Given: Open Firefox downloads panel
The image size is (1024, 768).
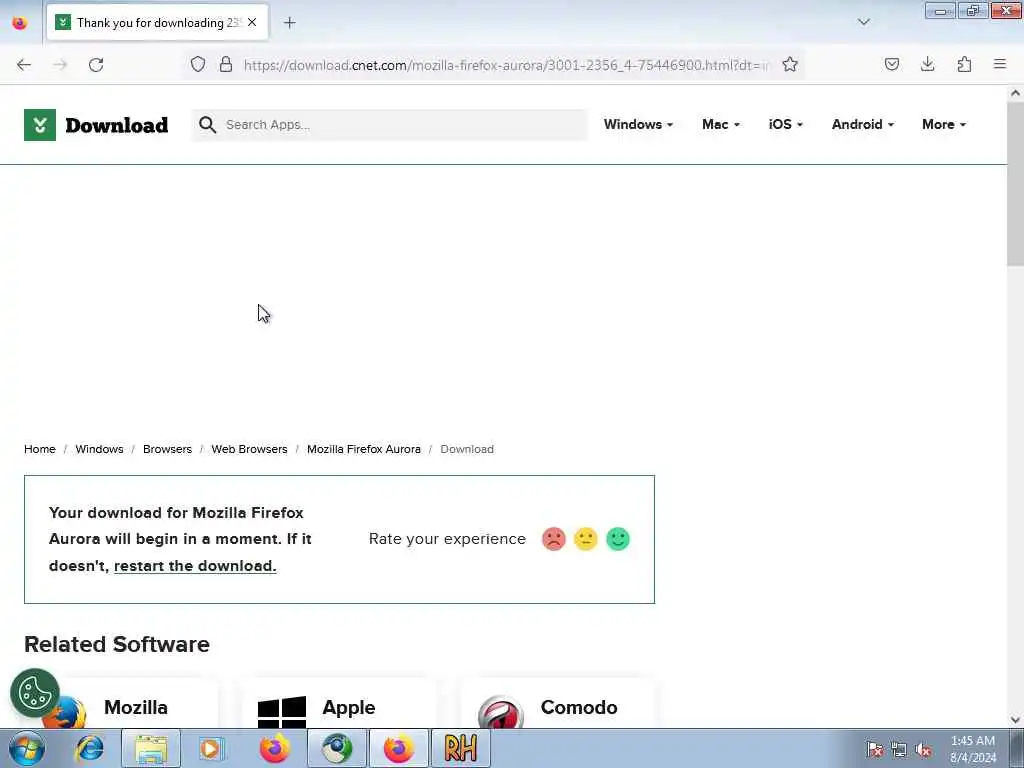Looking at the screenshot, I should tap(927, 64).
